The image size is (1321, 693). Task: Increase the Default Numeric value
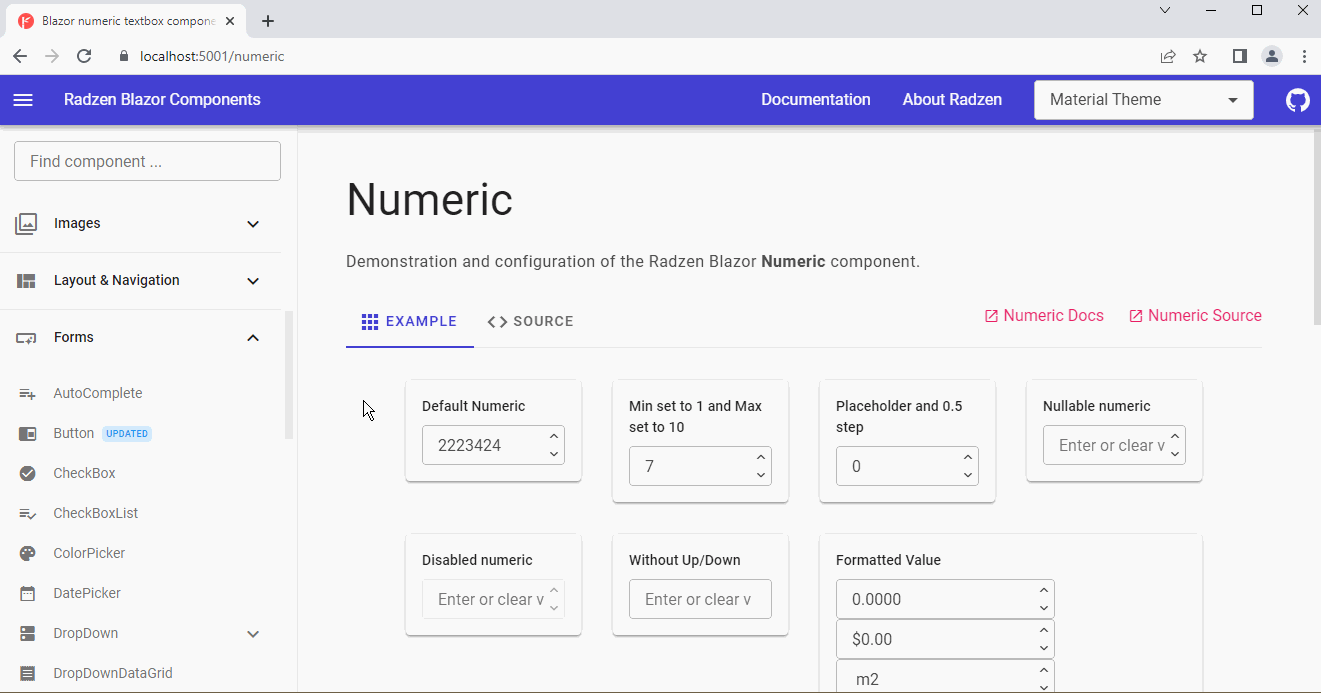tap(554, 436)
